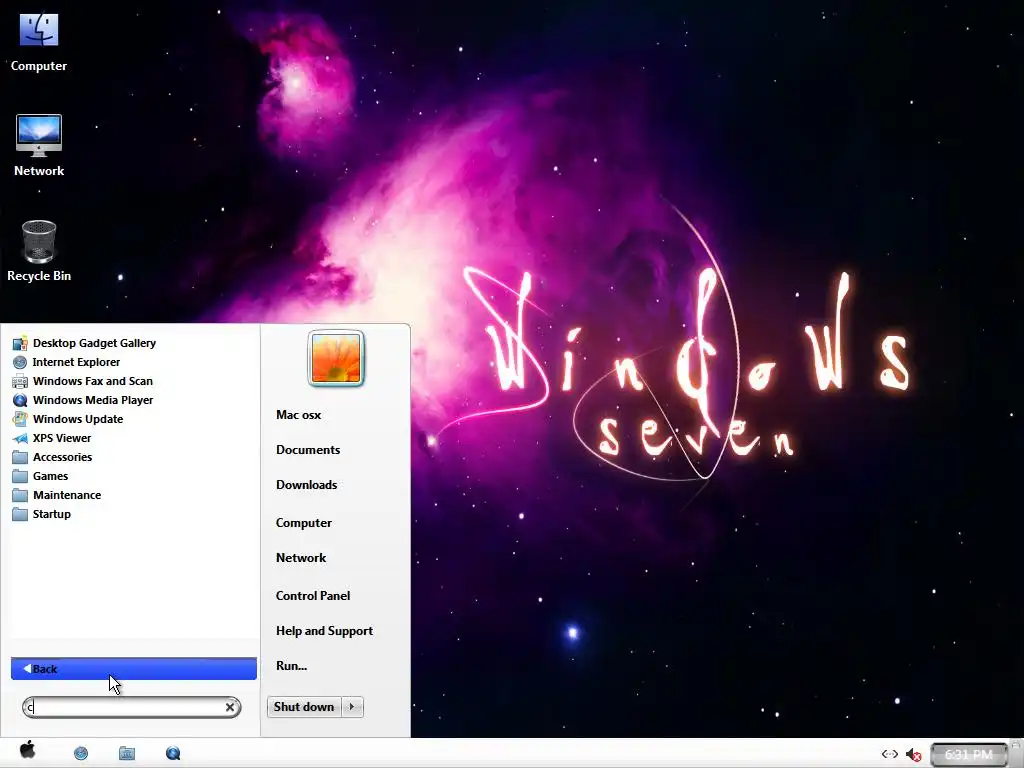Click the Windows Media Player list icon

[20, 400]
